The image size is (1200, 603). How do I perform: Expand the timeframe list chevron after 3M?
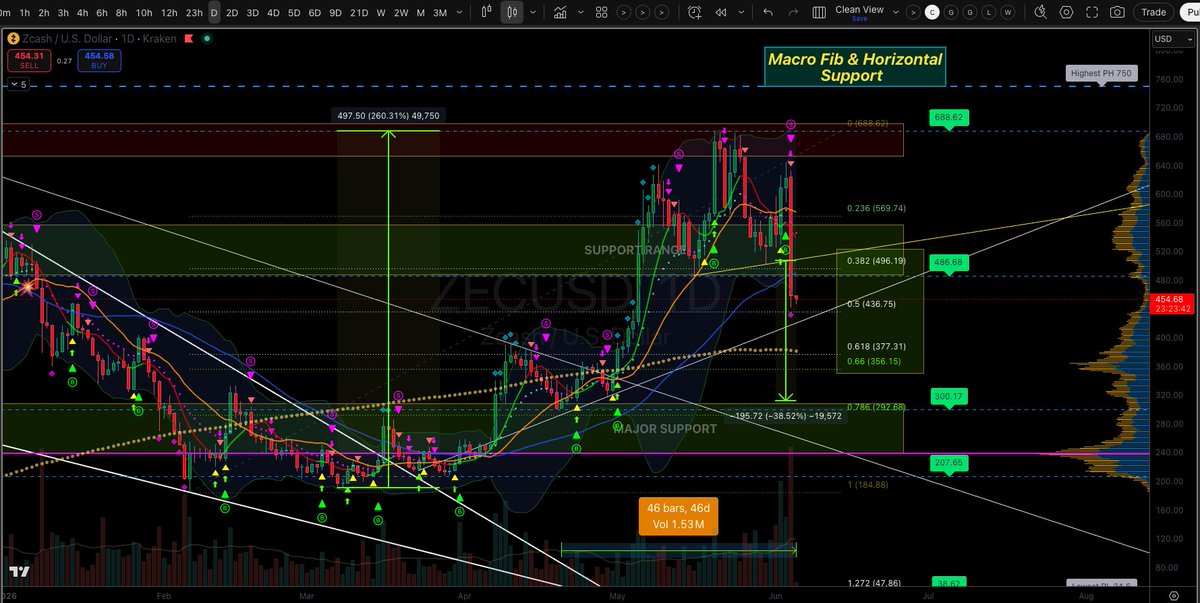pyautogui.click(x=460, y=12)
